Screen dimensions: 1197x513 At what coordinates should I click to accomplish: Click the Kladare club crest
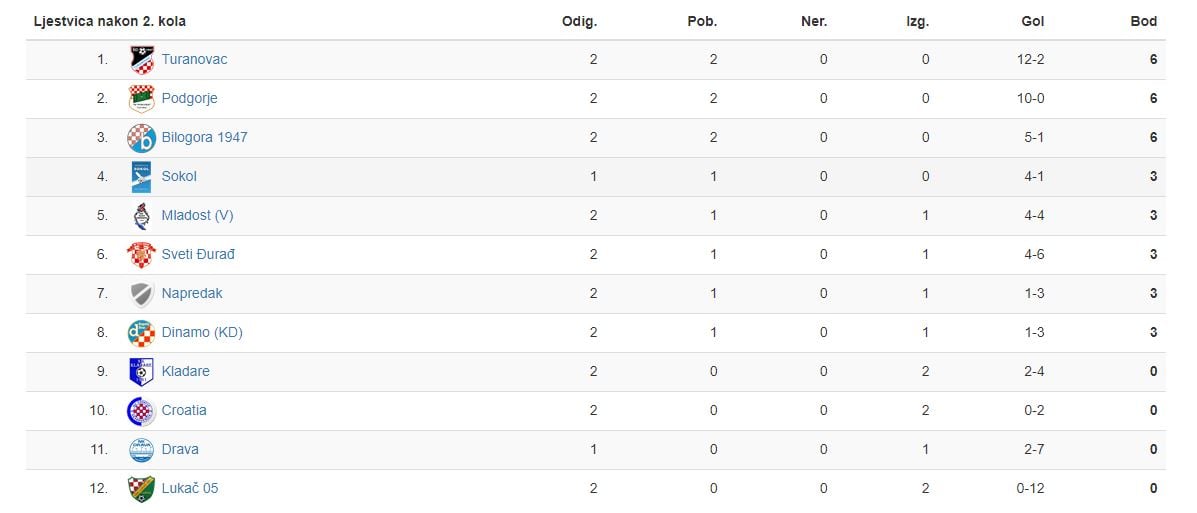[x=142, y=372]
